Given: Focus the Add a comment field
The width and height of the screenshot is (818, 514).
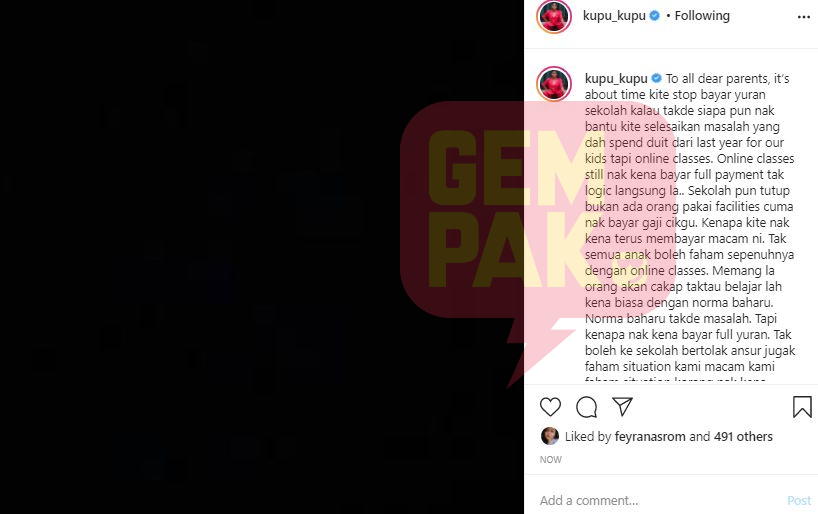Looking at the screenshot, I should click(x=657, y=500).
